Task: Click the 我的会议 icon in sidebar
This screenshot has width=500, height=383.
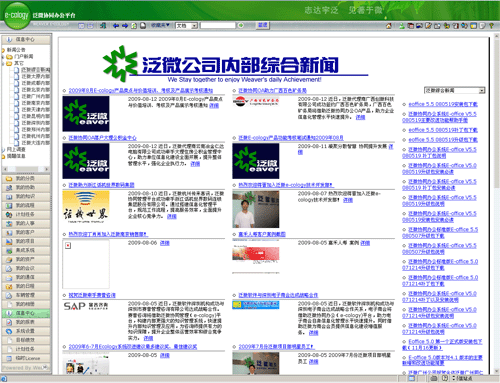Action: (x=9, y=268)
